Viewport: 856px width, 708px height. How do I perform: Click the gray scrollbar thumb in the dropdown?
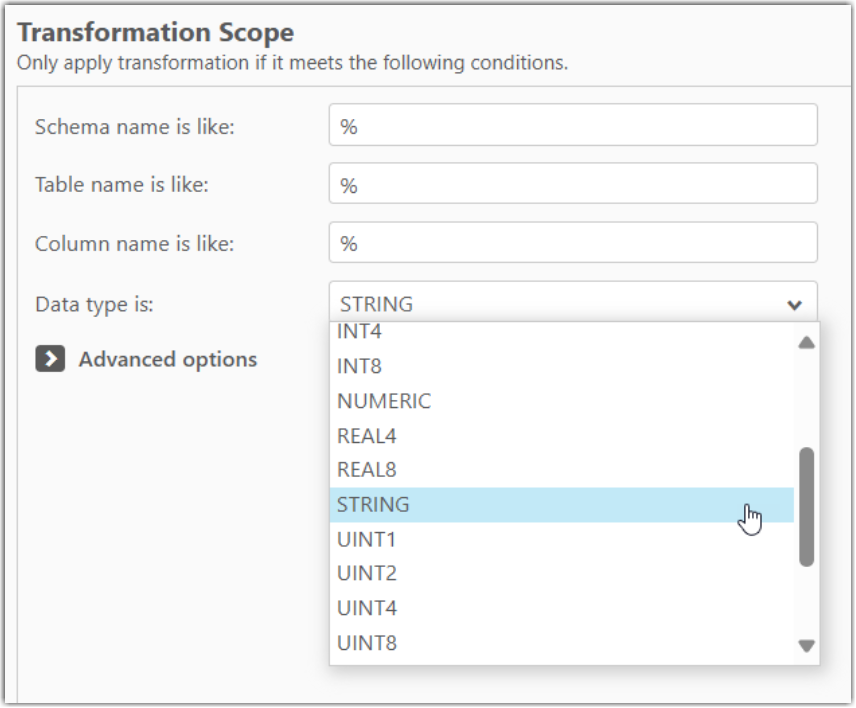808,505
